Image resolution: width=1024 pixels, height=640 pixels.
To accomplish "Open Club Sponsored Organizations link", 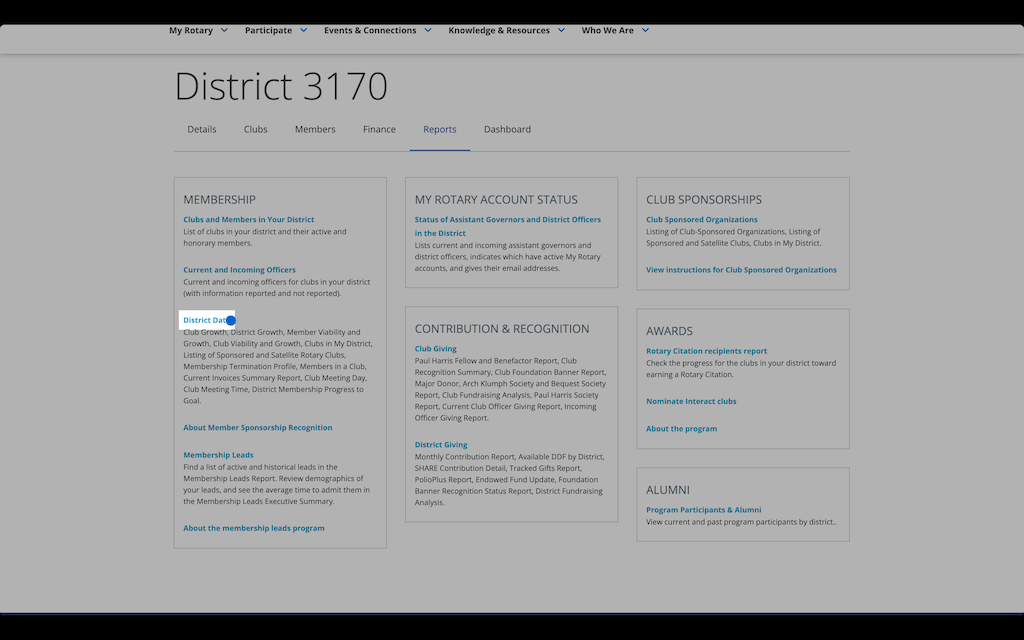I will (x=701, y=219).
